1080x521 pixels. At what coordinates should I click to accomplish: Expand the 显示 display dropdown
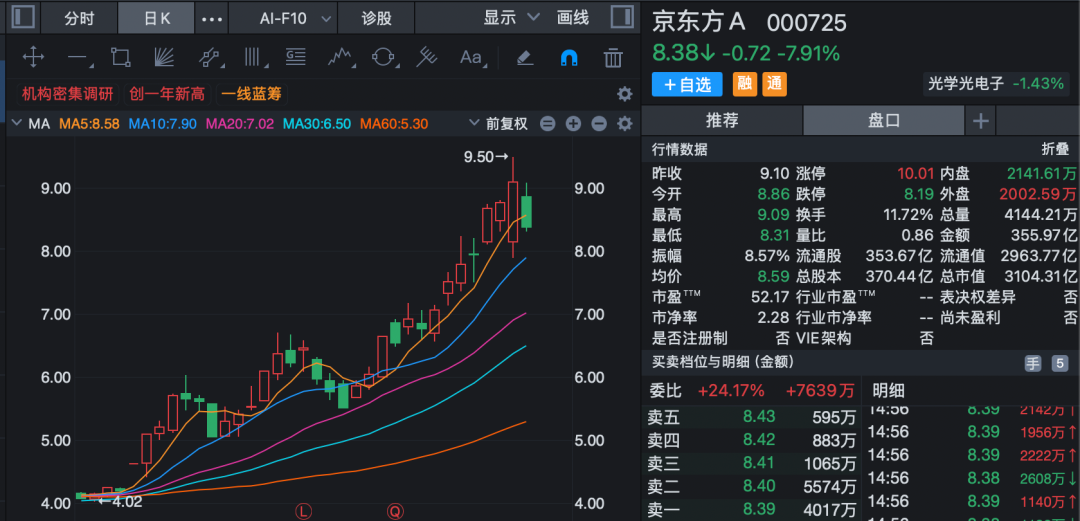[511, 18]
